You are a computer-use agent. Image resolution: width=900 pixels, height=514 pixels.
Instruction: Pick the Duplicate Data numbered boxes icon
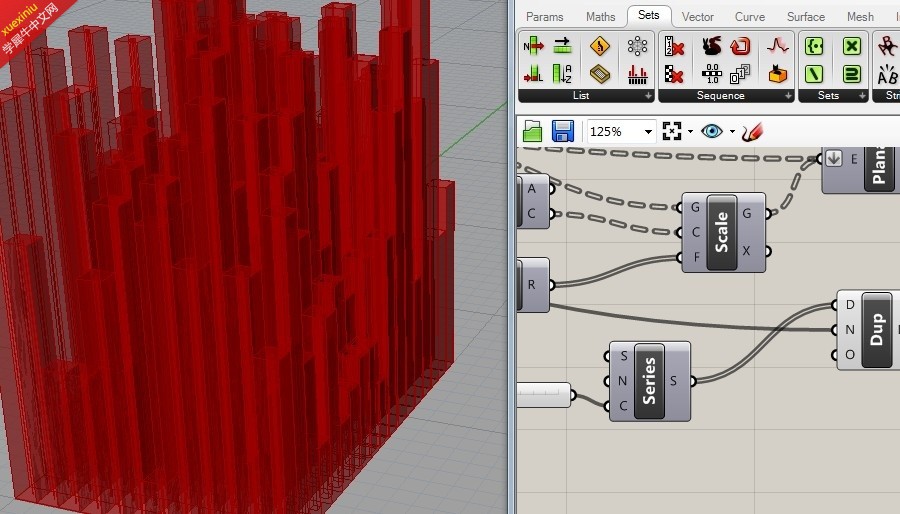point(740,74)
